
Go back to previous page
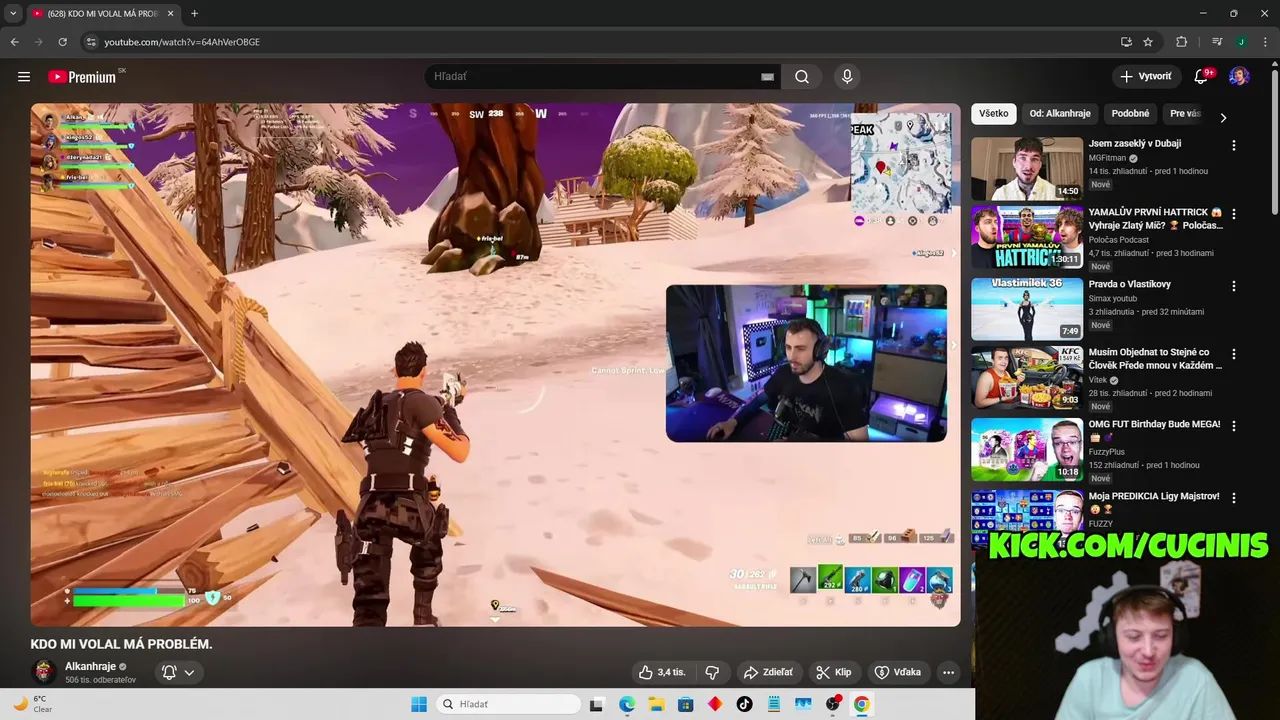(x=14, y=42)
